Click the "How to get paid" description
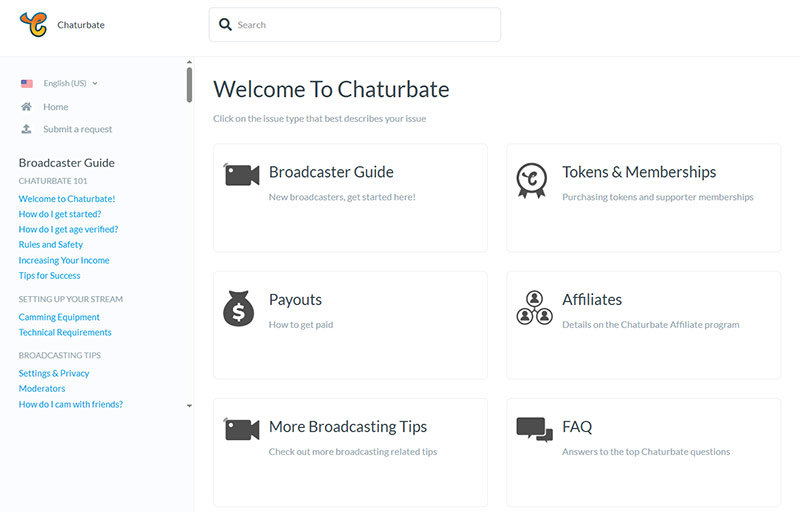 301,324
